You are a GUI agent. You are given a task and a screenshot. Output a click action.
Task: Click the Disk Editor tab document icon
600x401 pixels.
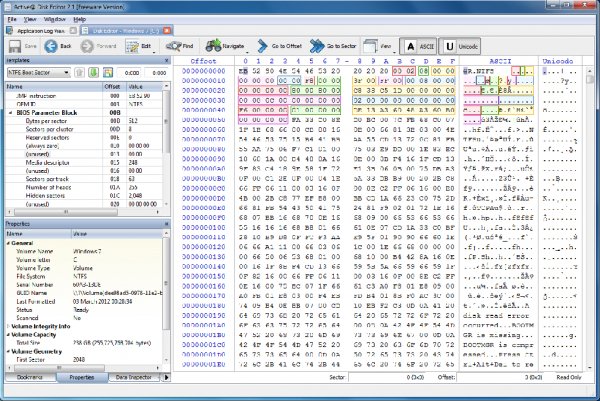[86, 31]
